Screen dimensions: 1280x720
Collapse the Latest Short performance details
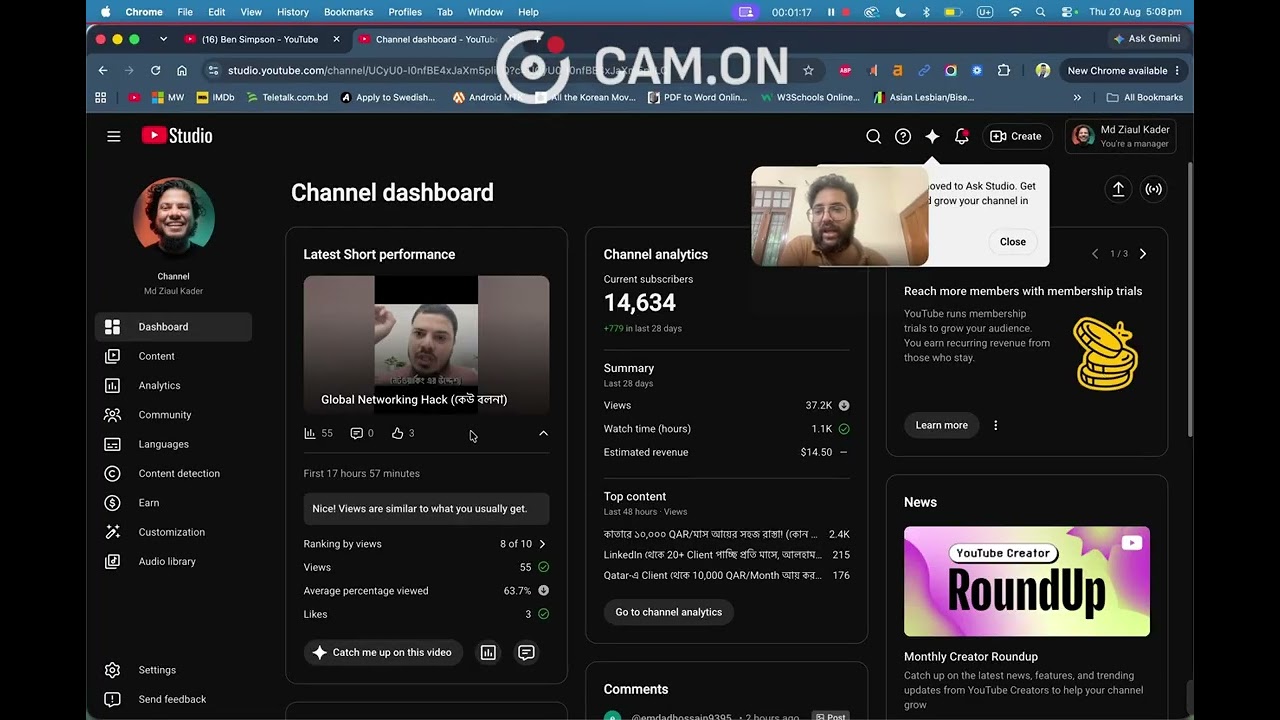pyautogui.click(x=543, y=433)
